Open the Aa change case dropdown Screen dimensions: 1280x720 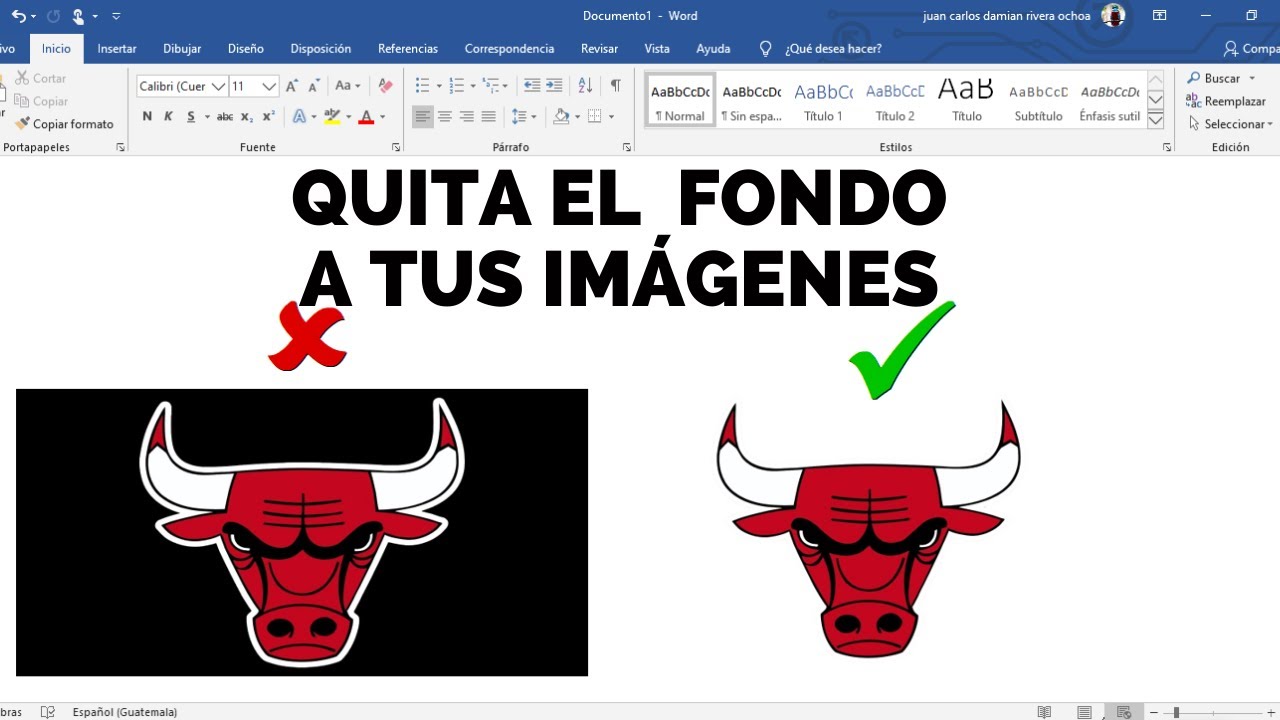click(x=347, y=86)
